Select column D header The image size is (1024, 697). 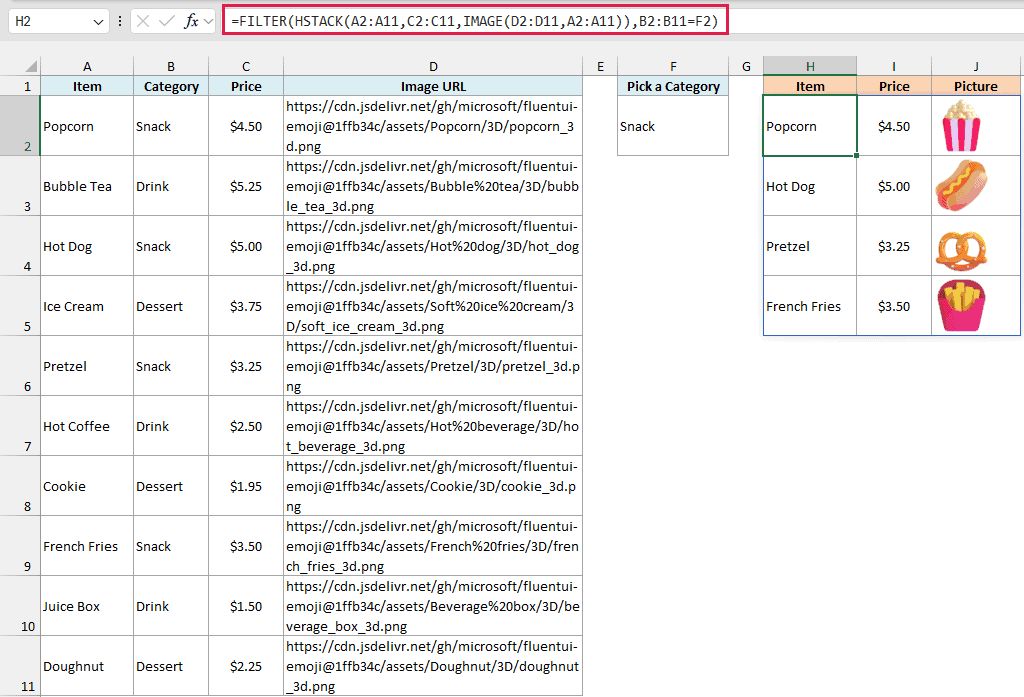point(433,66)
